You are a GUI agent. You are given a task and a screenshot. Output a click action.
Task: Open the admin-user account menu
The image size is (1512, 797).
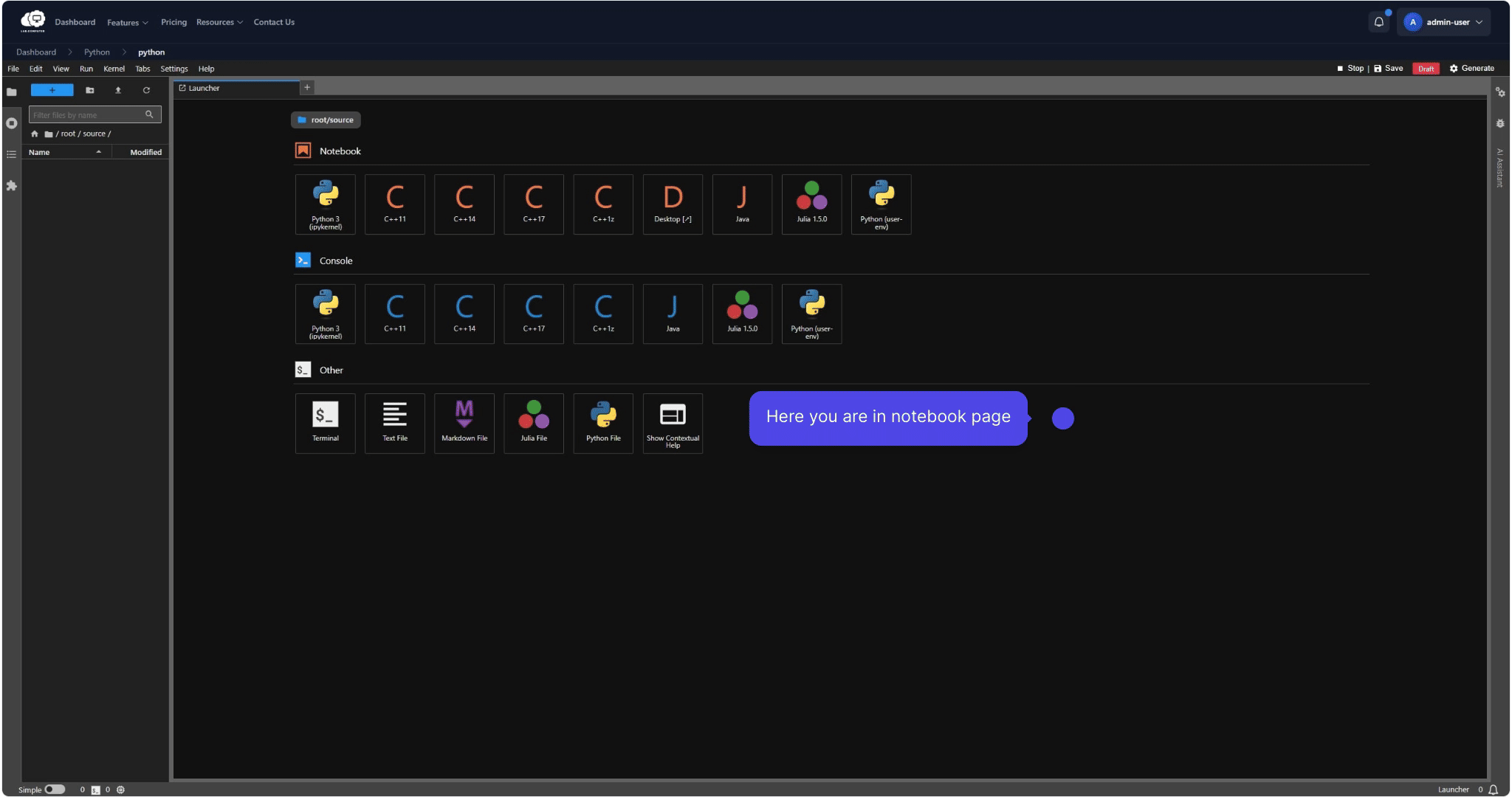pos(1443,22)
